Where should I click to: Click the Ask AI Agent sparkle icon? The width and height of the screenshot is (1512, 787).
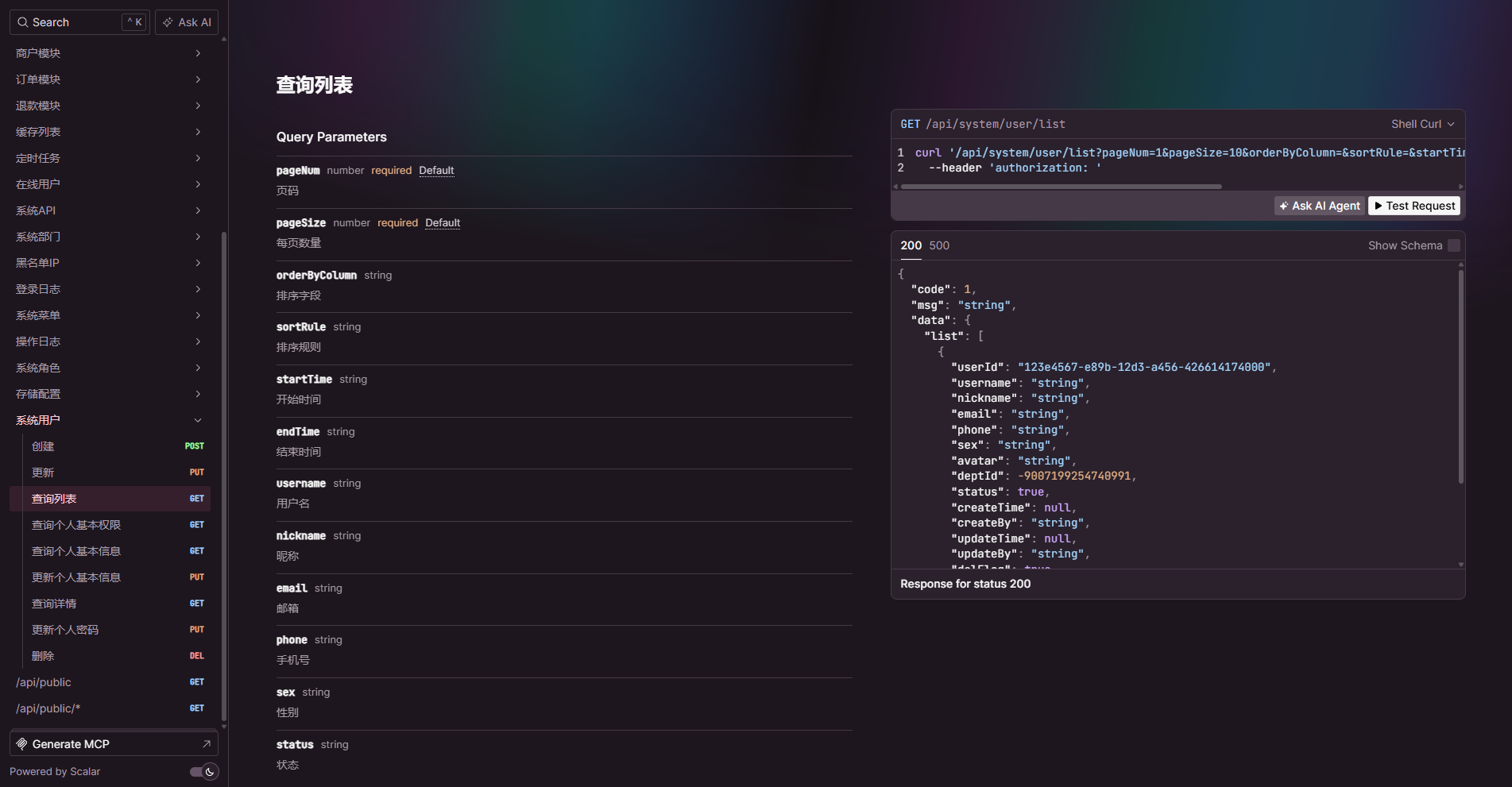(x=1283, y=206)
